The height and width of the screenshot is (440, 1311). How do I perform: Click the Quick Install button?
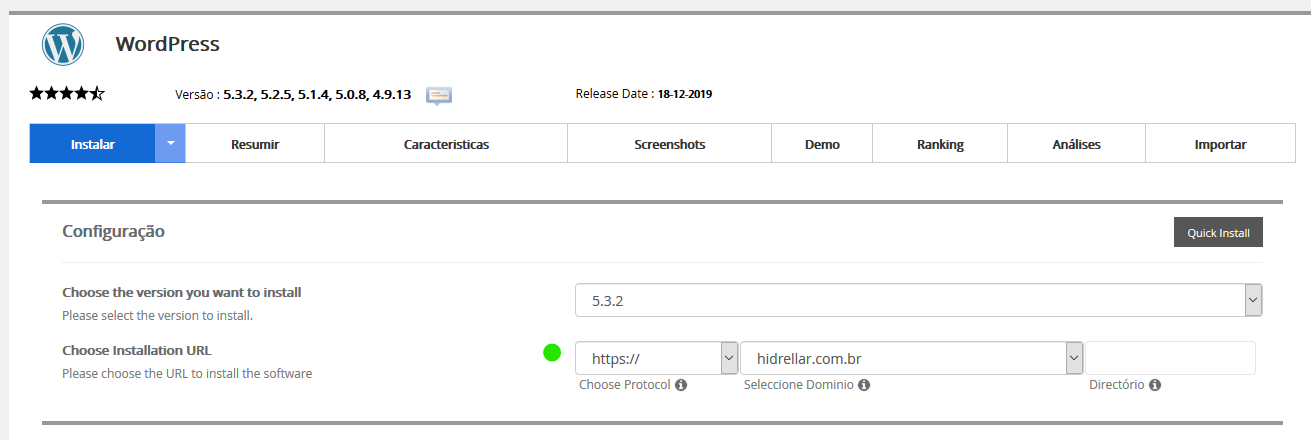[1218, 232]
